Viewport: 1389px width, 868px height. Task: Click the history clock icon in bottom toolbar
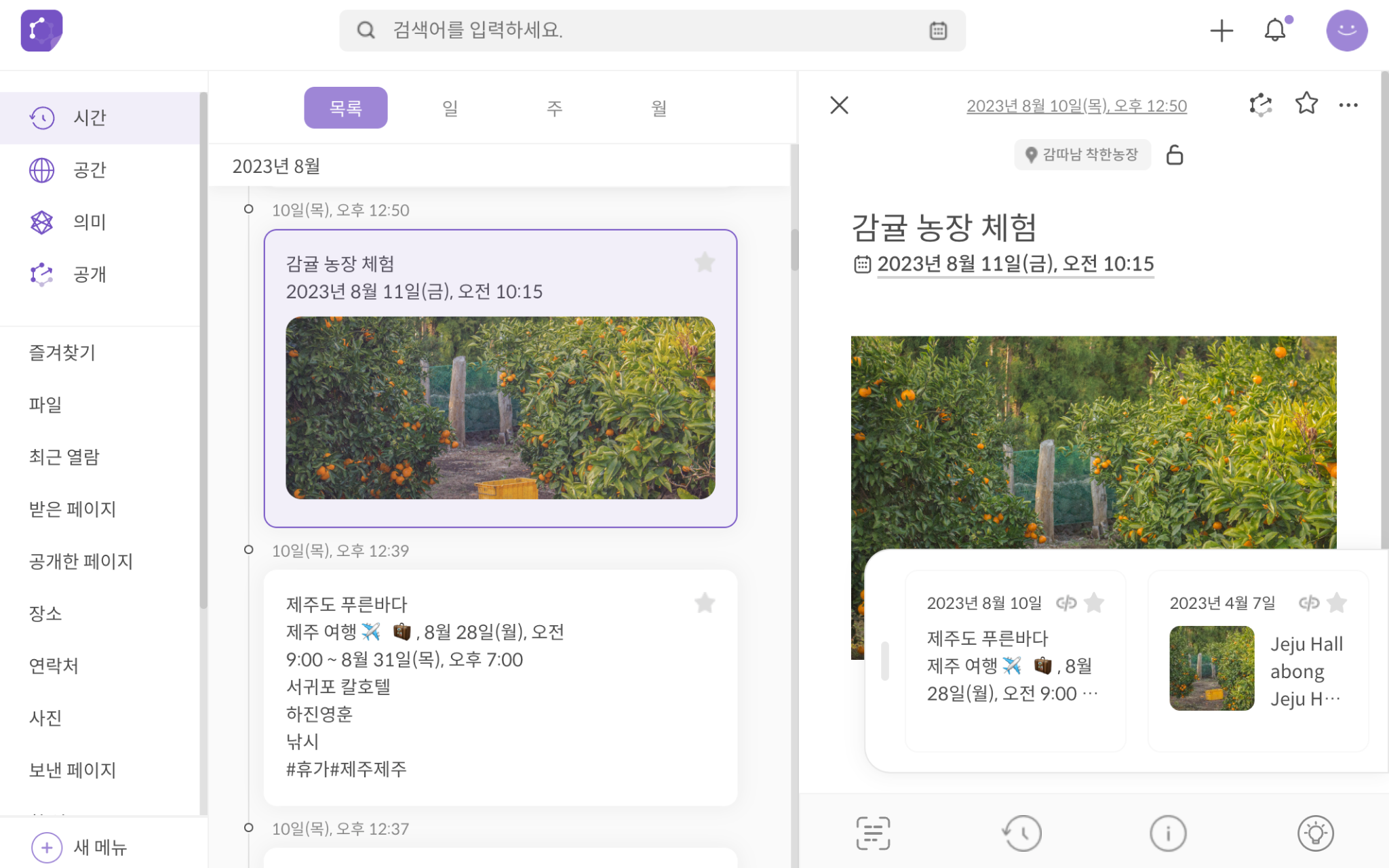point(1021,833)
